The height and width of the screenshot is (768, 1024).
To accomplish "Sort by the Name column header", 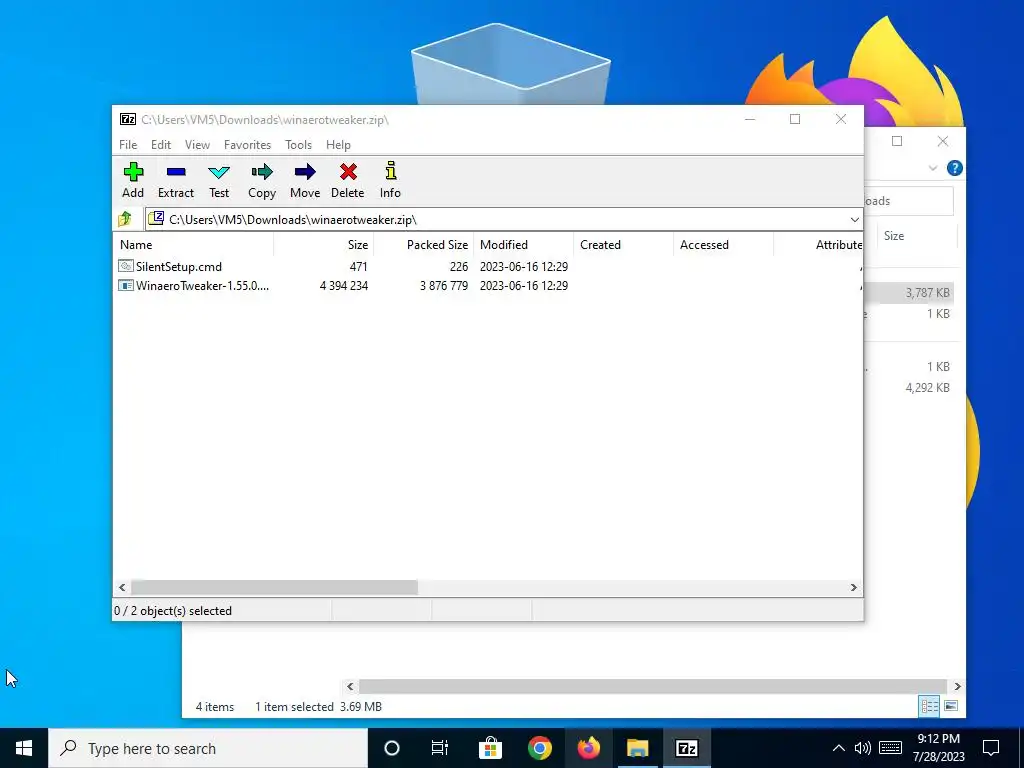I will 193,245.
